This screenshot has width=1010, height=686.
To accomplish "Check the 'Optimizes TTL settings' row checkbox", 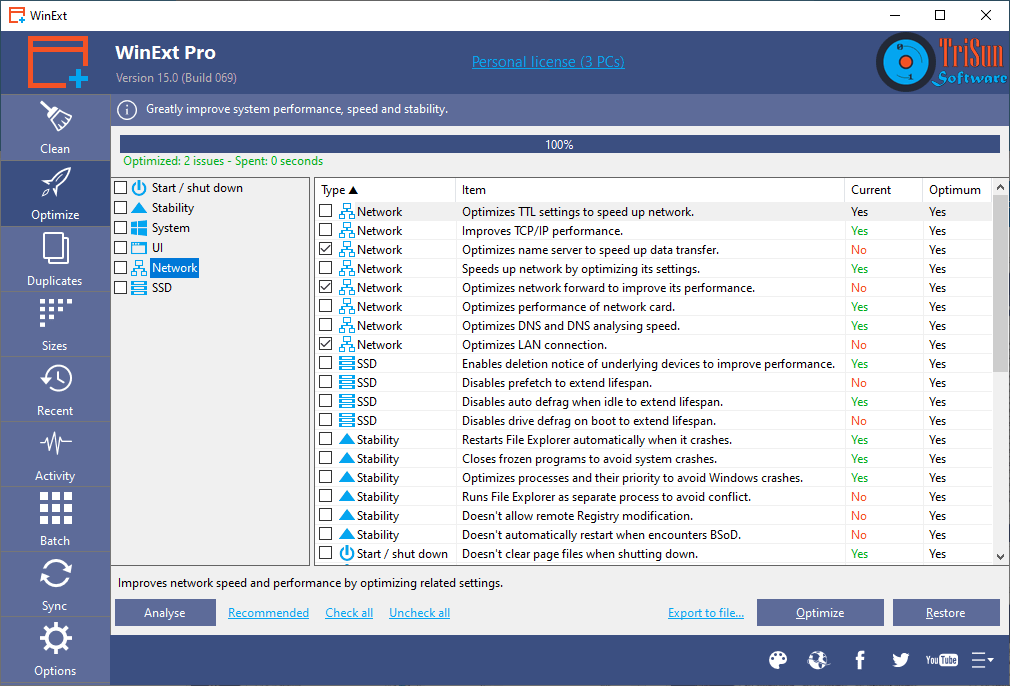I will (326, 211).
